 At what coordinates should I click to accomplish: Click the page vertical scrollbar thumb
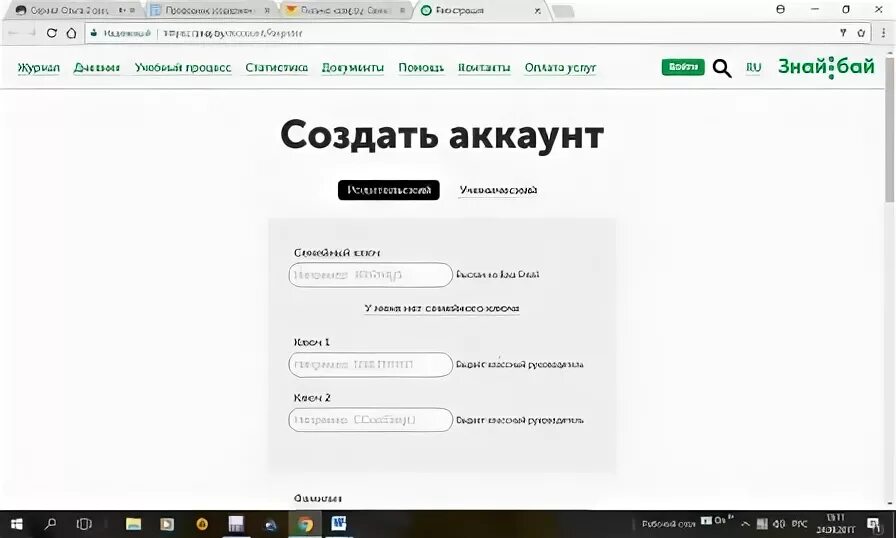pyautogui.click(x=890, y=129)
